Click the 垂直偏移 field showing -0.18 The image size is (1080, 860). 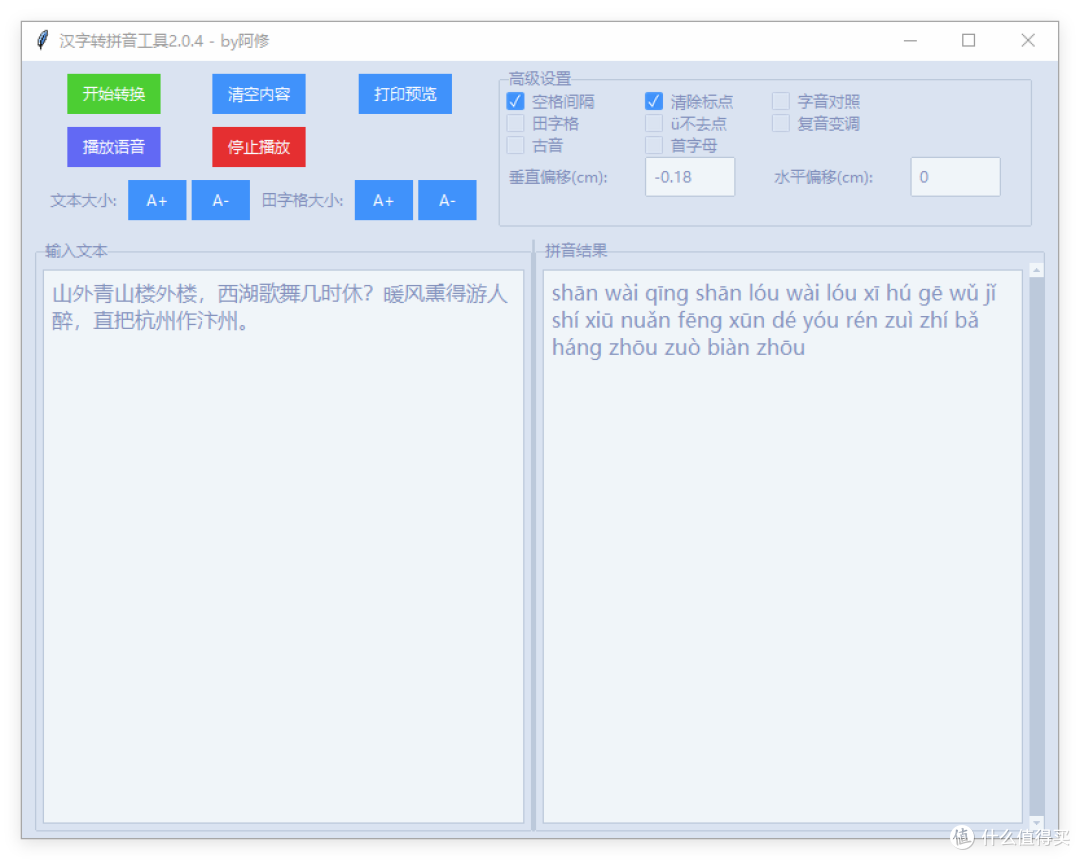click(690, 177)
